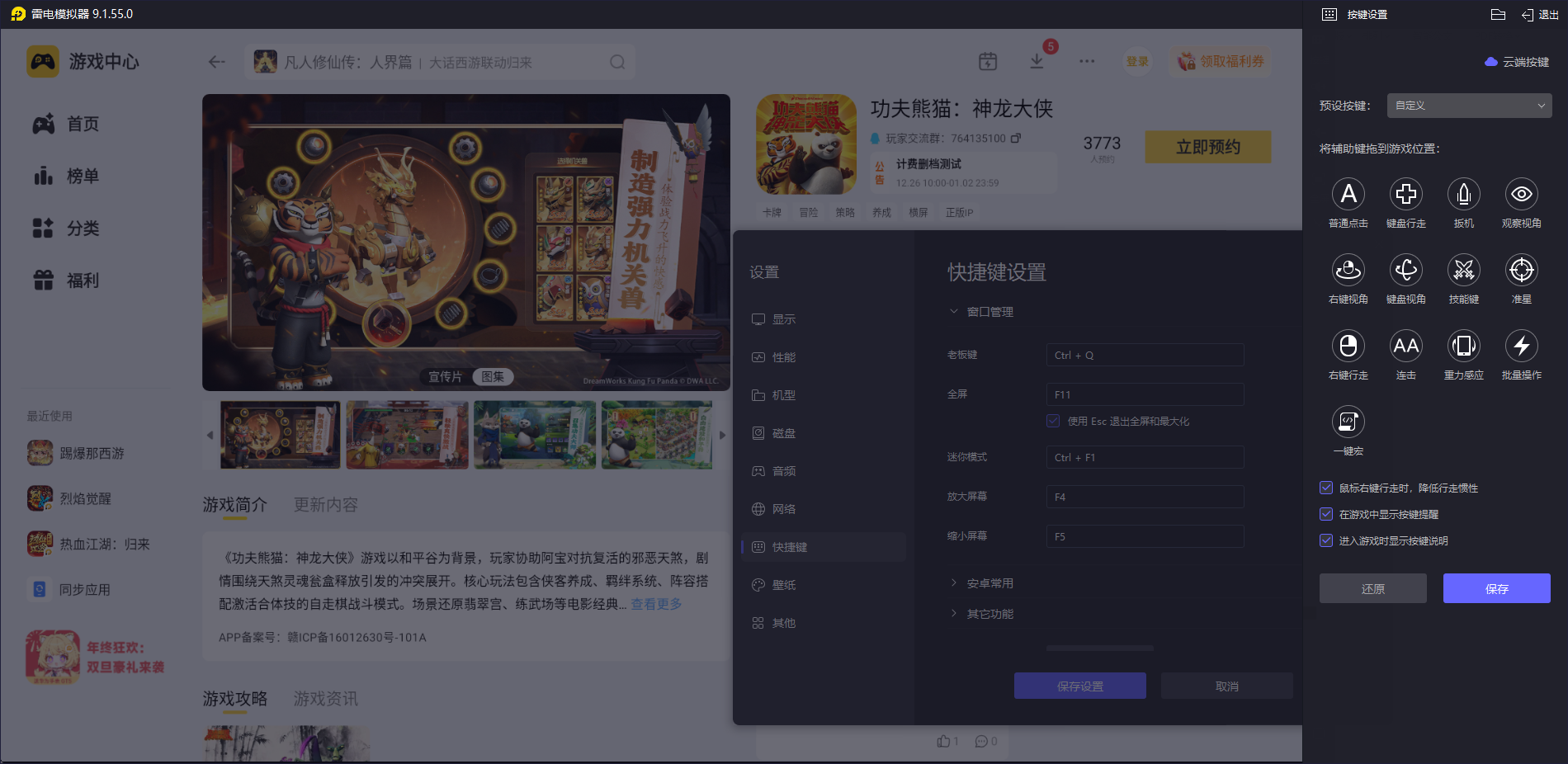Screen dimensions: 1568x764
Task: Select the 右键视角 right-click view icon
Action: [x=1348, y=270]
